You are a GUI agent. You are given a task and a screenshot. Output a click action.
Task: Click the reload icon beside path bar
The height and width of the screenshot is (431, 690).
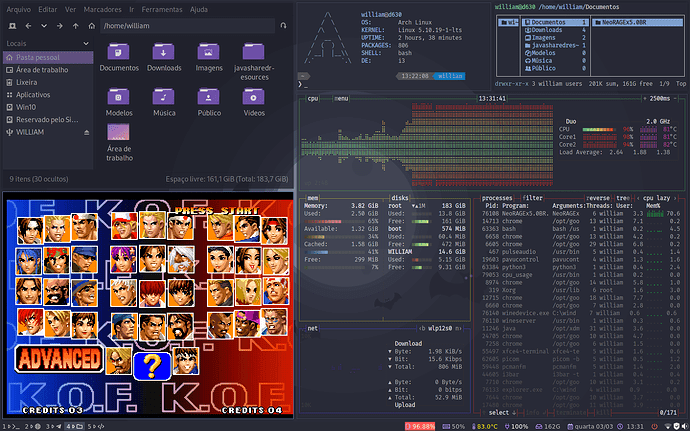283,26
